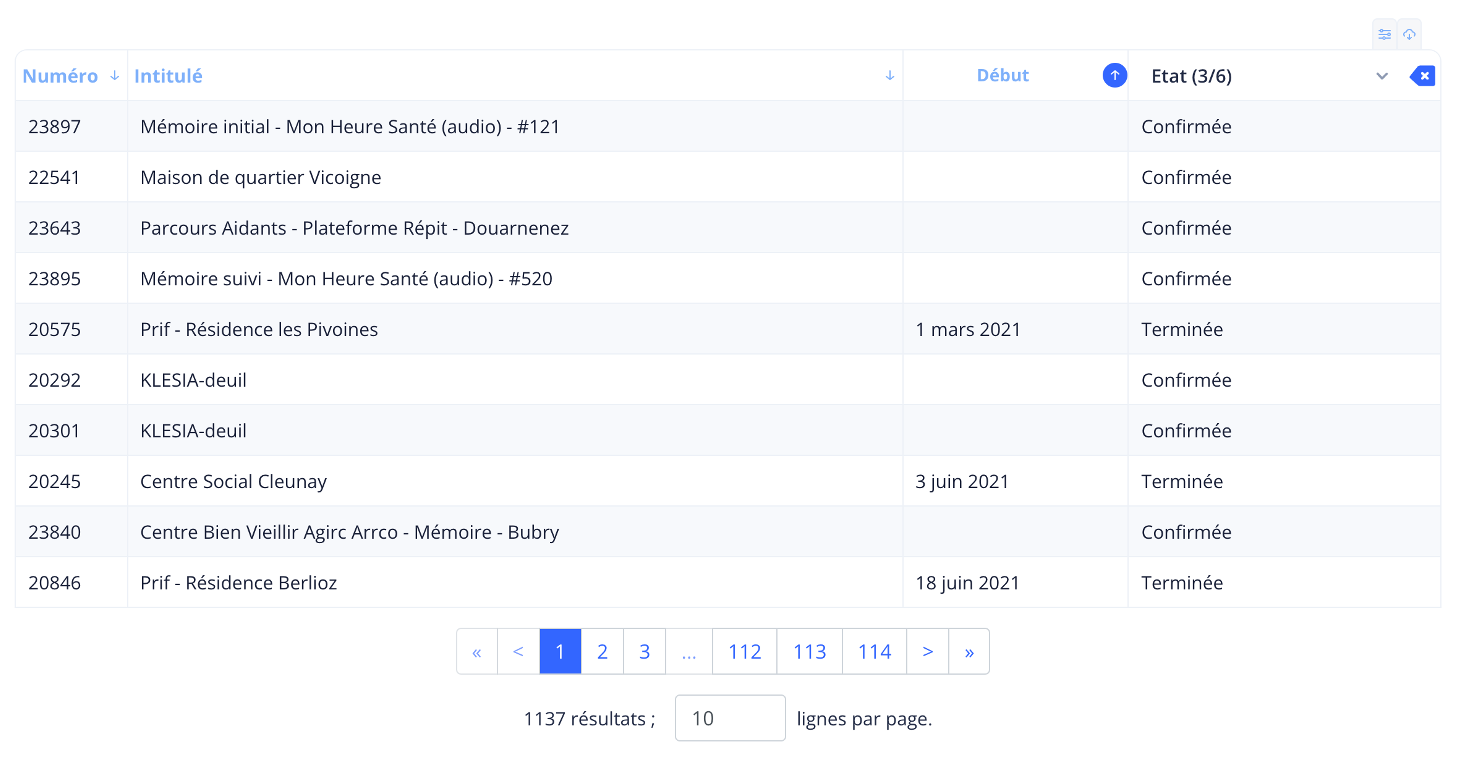Open the Etat filter chevron
The image size is (1466, 760).
pos(1382,76)
